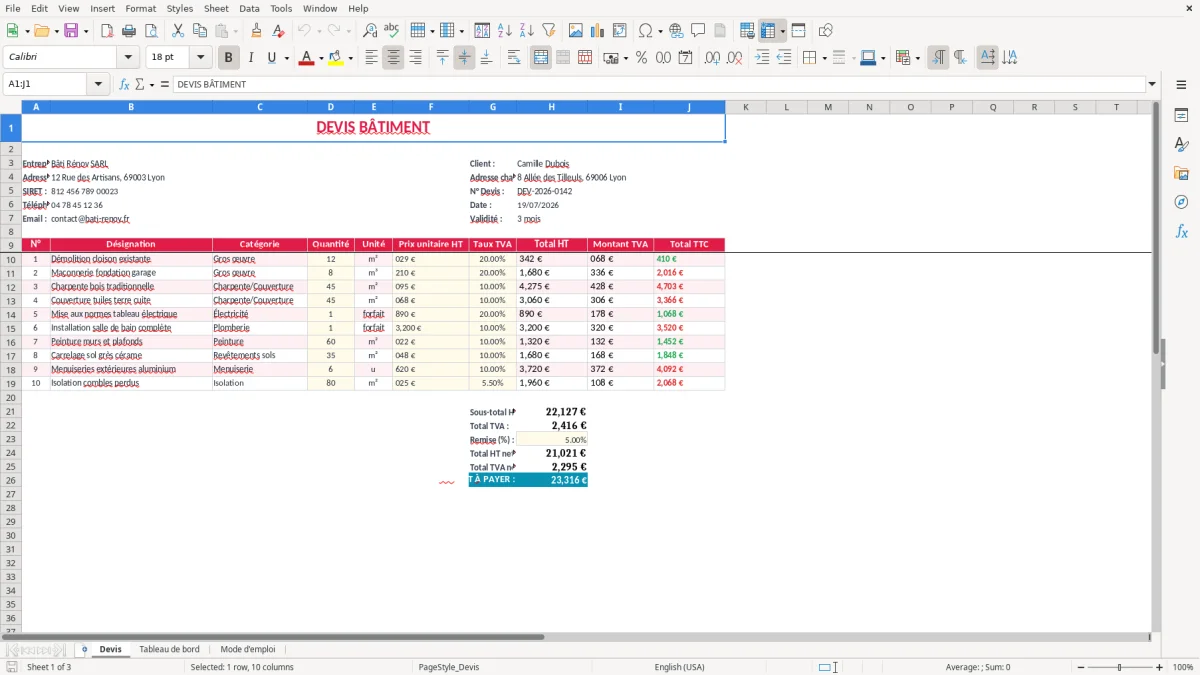Open the sidebar Gallery icon

click(x=1181, y=173)
